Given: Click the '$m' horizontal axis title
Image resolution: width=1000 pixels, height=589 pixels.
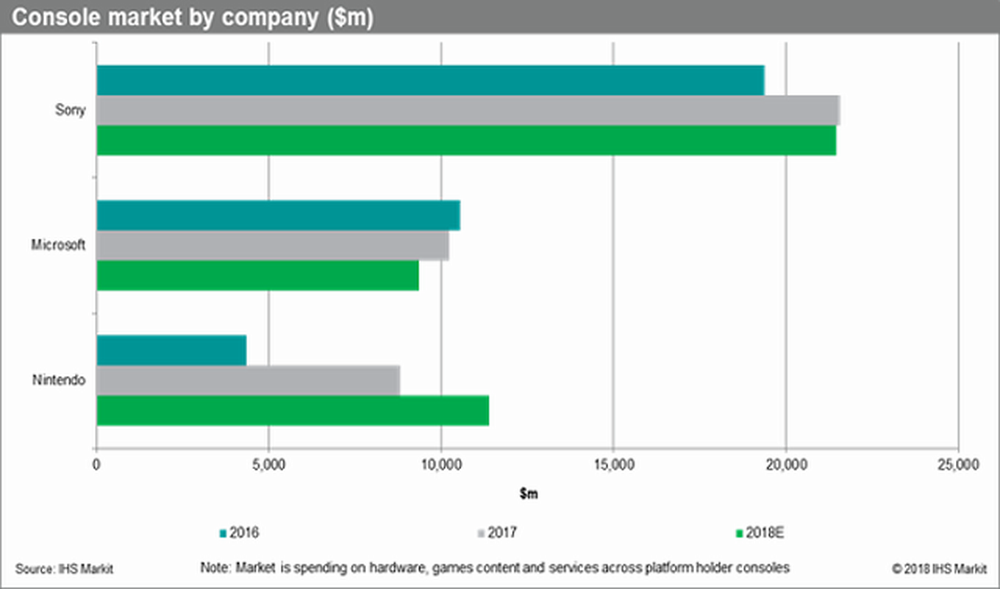Looking at the screenshot, I should [528, 494].
